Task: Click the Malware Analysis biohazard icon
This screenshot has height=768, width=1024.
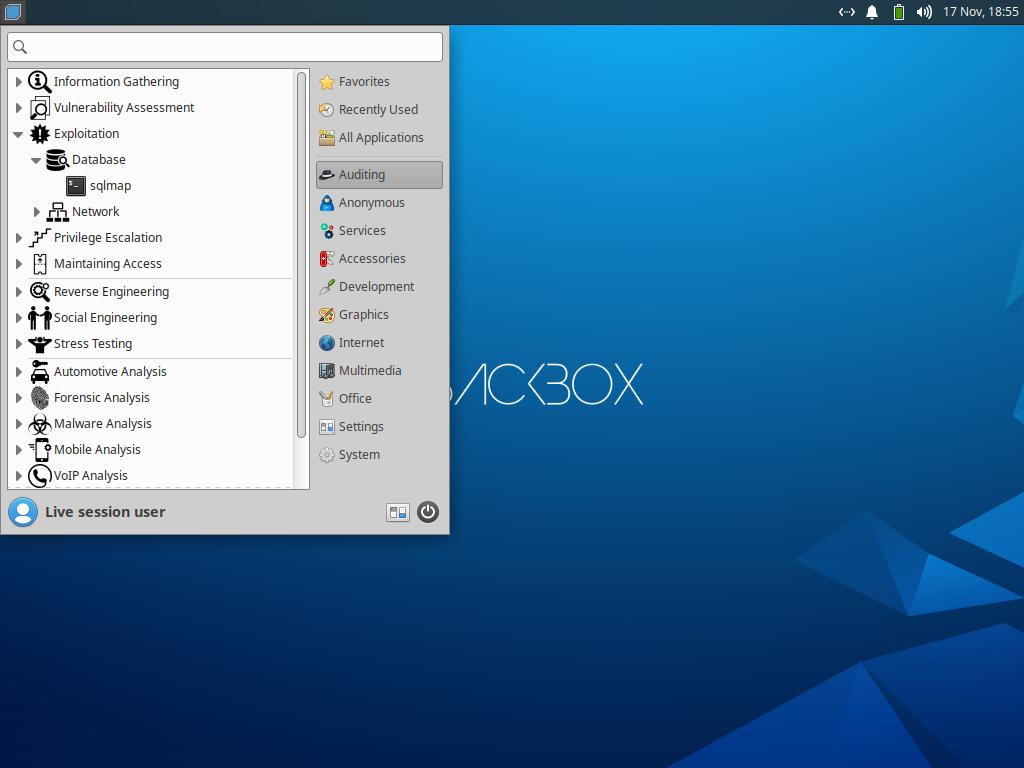Action: pos(39,424)
